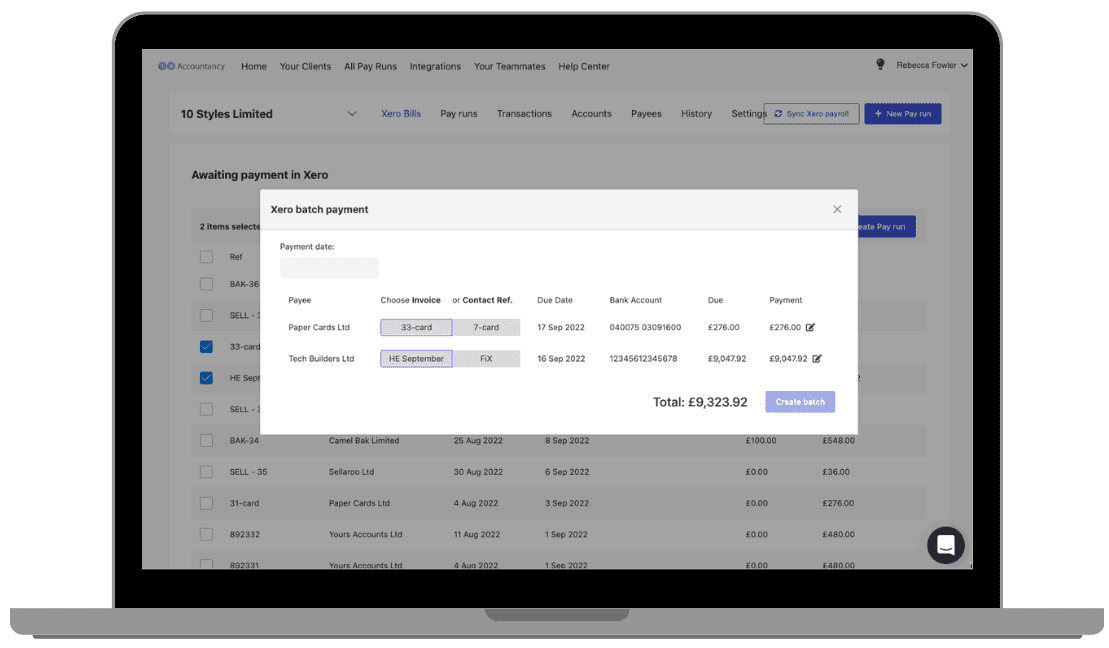Click the edit pencil next to £276.00 payment
1109x648 pixels.
pos(810,327)
